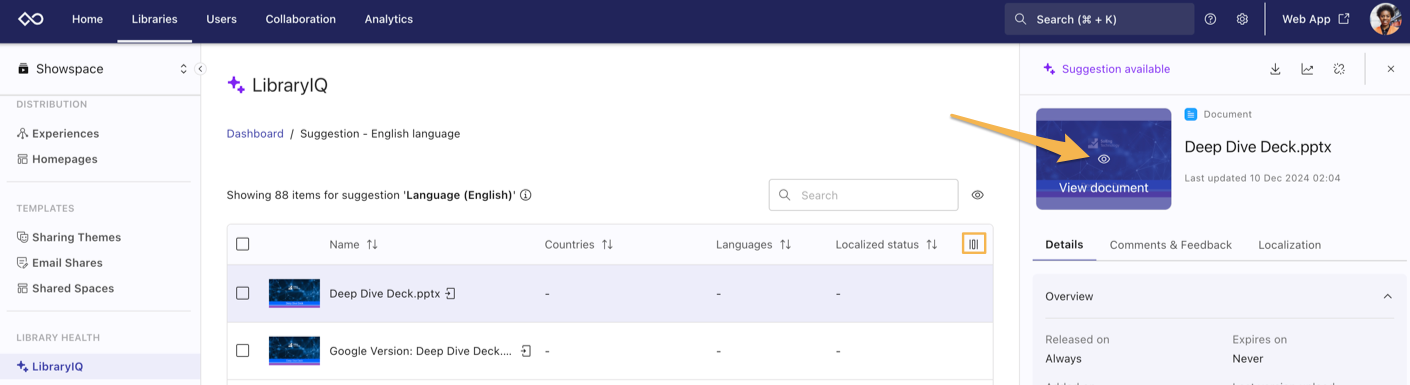Click the open icon beside Google Version row

[526, 351]
